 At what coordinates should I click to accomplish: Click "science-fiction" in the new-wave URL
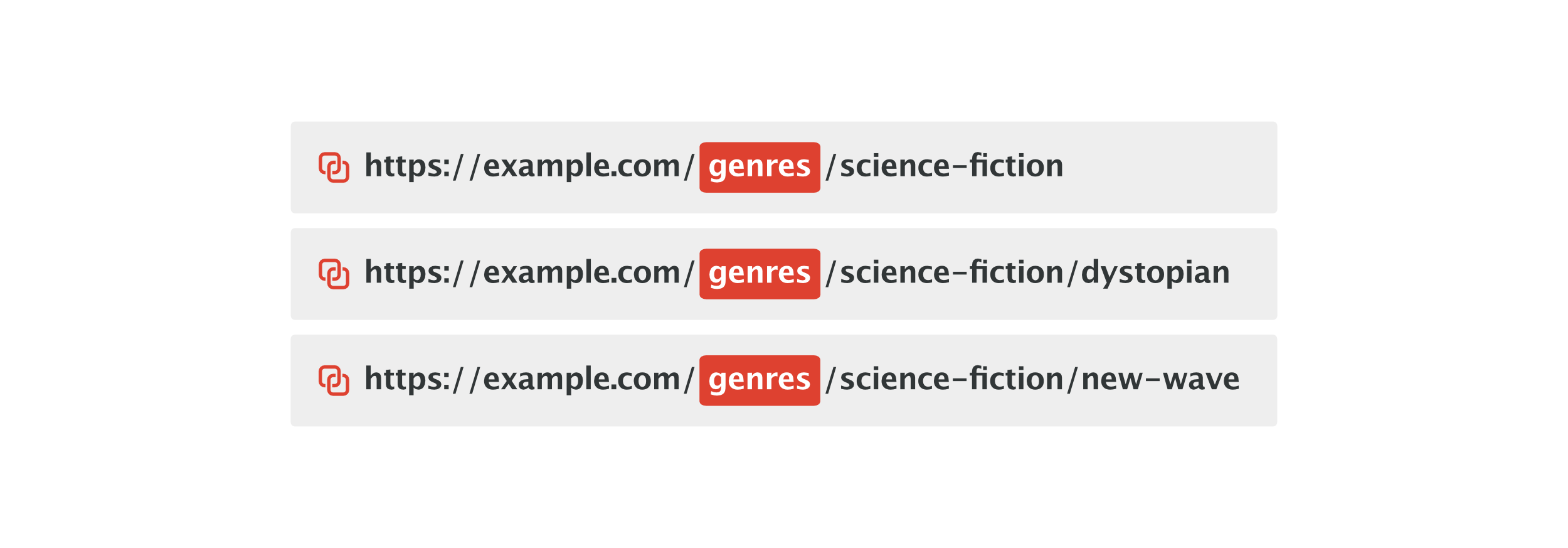click(951, 380)
